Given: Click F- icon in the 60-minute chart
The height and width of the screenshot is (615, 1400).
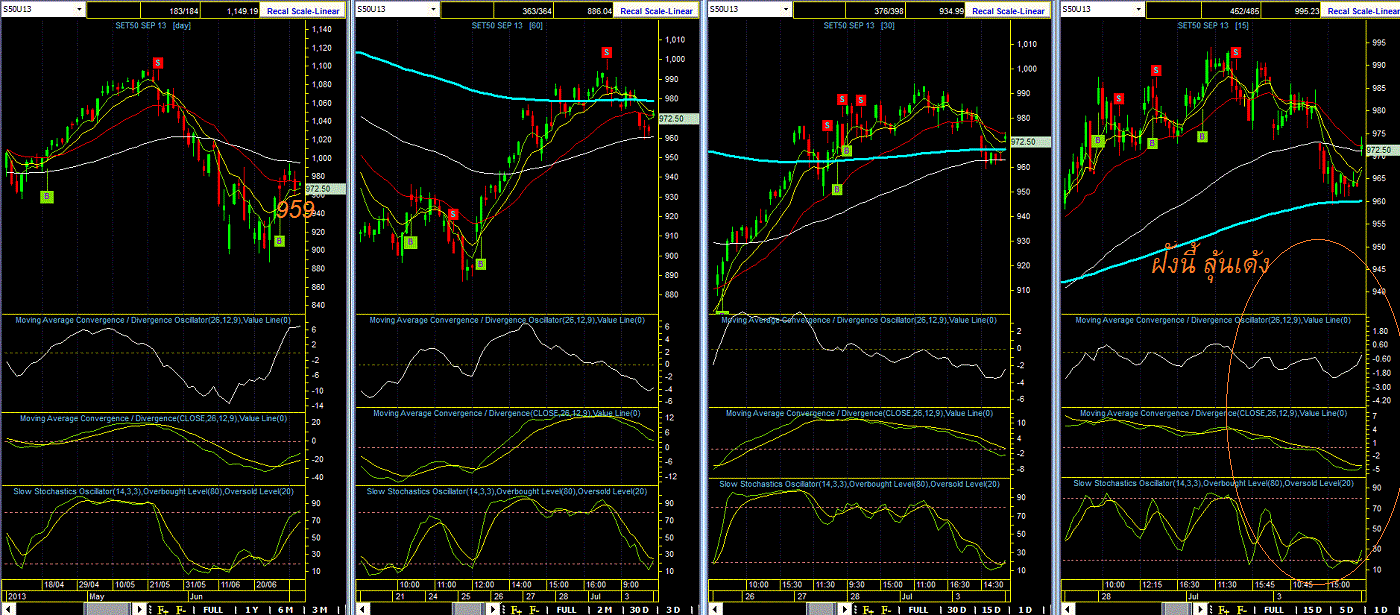Looking at the screenshot, I should pos(534,609).
